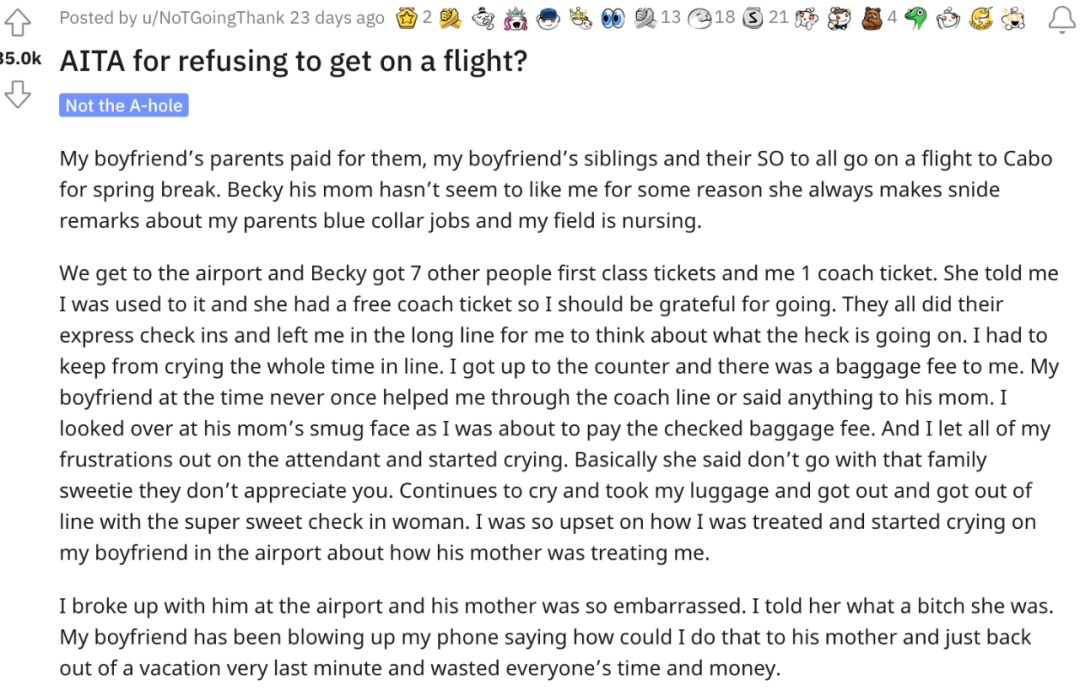The width and height of the screenshot is (1080, 696).
Task: Click the post title AITA for refusing
Action: [x=293, y=61]
